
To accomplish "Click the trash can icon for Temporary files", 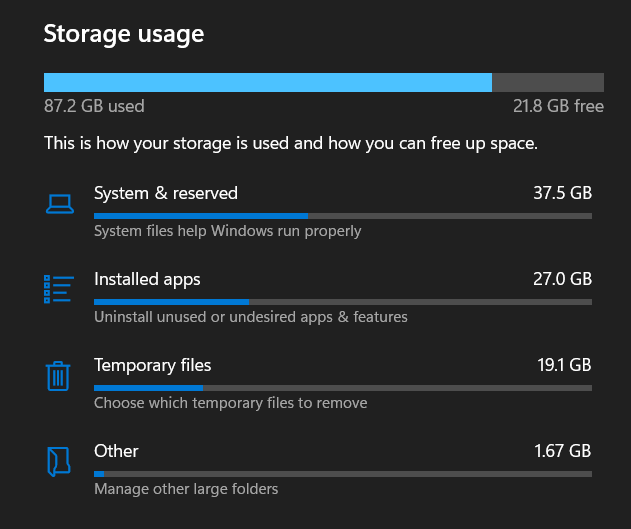I will coord(58,375).
